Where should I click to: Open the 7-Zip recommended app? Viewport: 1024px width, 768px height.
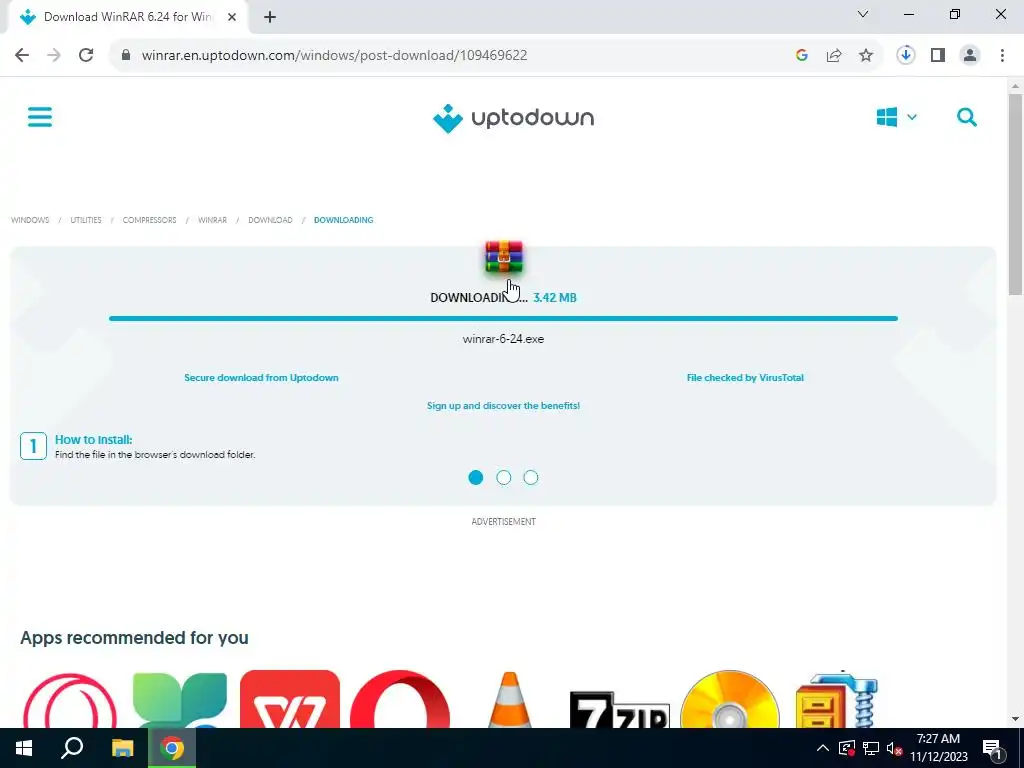pyautogui.click(x=620, y=709)
